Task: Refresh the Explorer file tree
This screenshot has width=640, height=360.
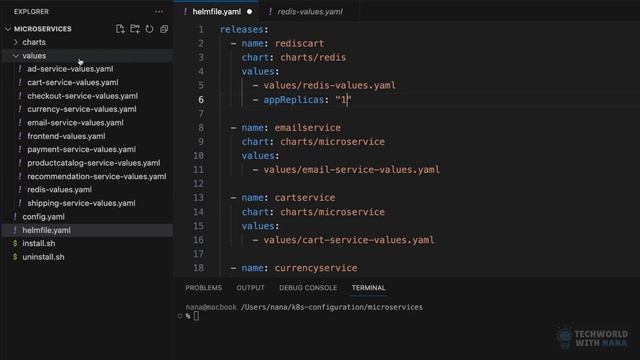Action: (149, 29)
